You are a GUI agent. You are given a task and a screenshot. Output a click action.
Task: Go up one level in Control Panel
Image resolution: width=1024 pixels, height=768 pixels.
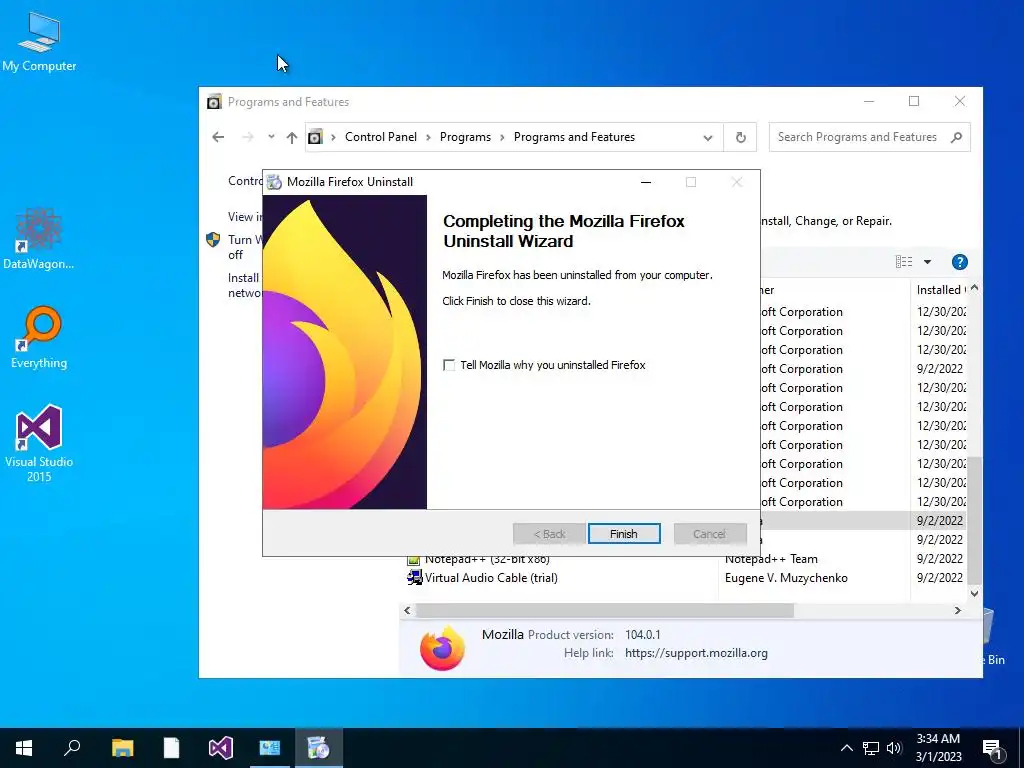pos(292,137)
